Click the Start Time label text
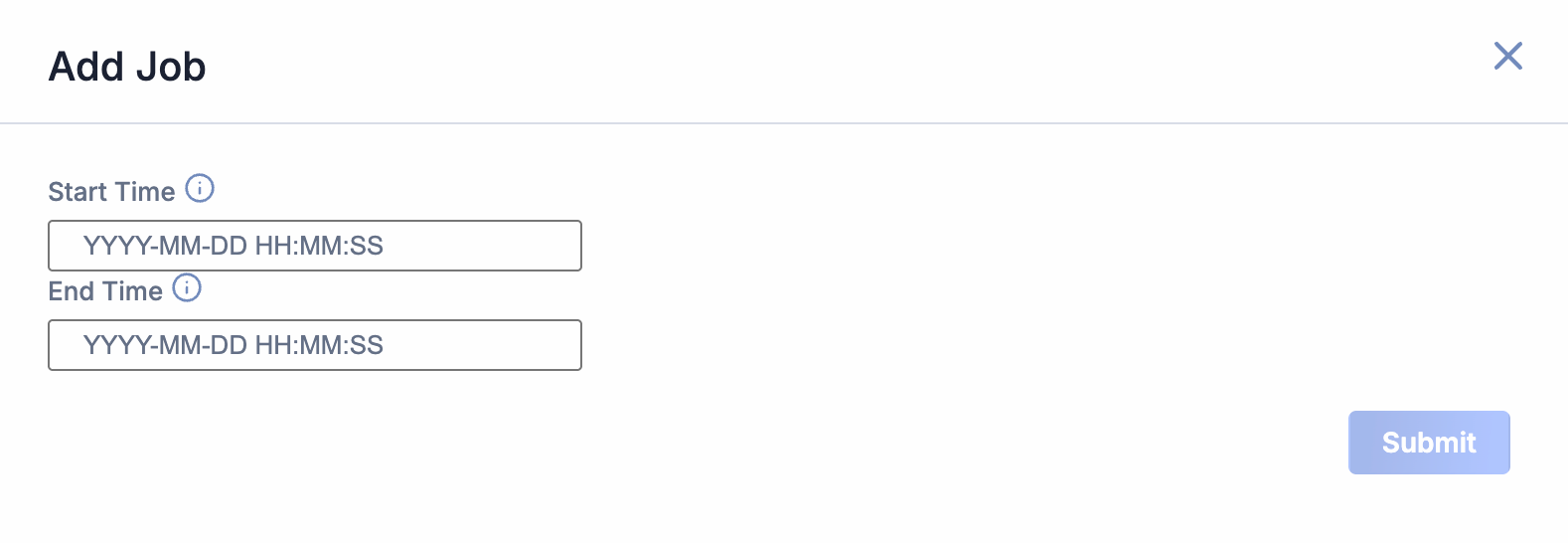Screen dimensions: 1568x543 111,192
